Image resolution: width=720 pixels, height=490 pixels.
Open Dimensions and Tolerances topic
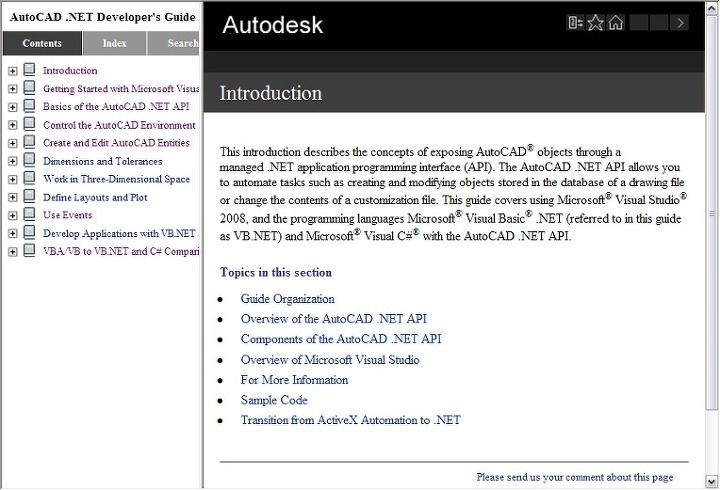point(102,161)
